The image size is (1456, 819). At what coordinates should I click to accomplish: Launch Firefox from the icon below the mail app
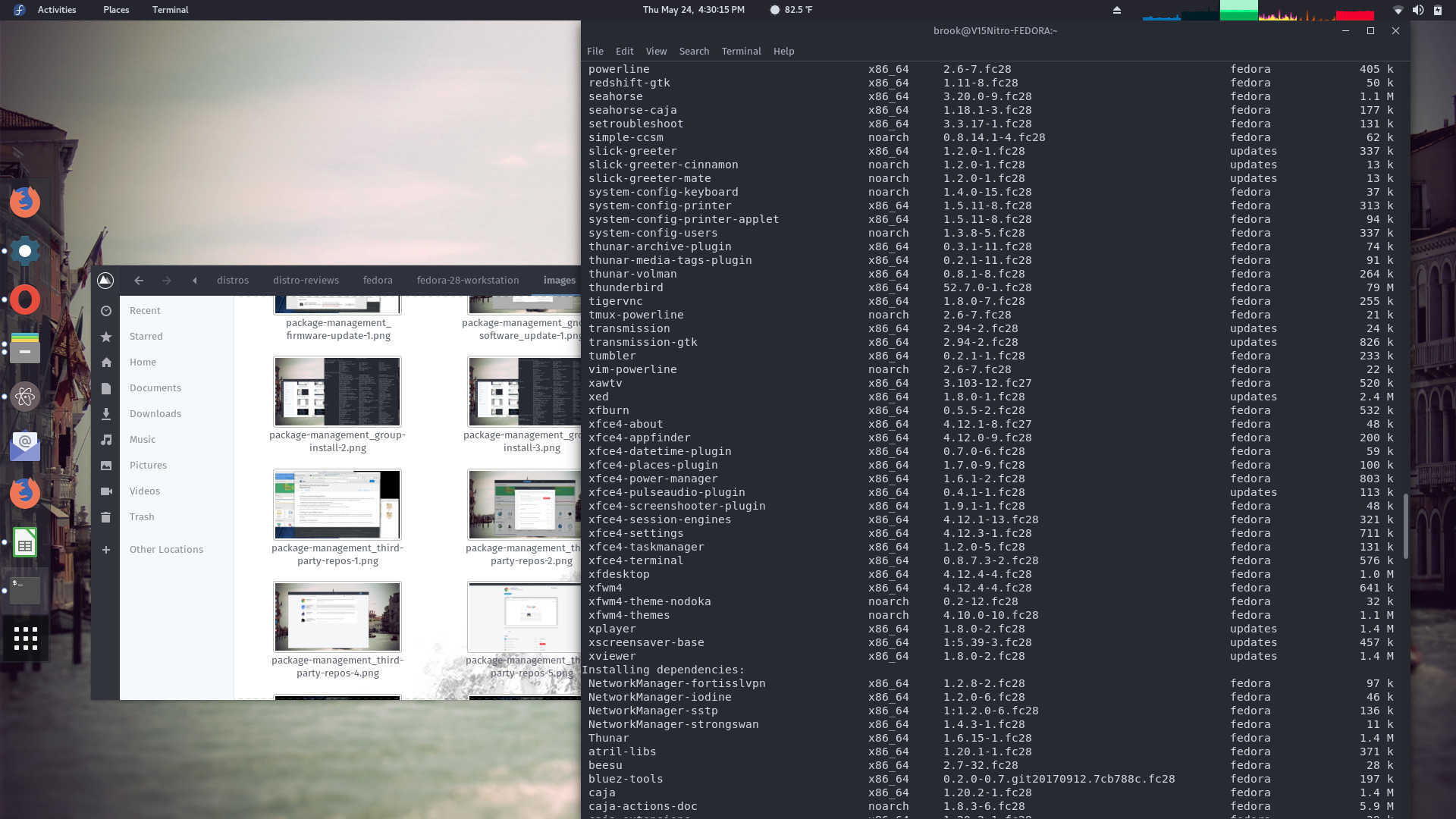tap(25, 494)
